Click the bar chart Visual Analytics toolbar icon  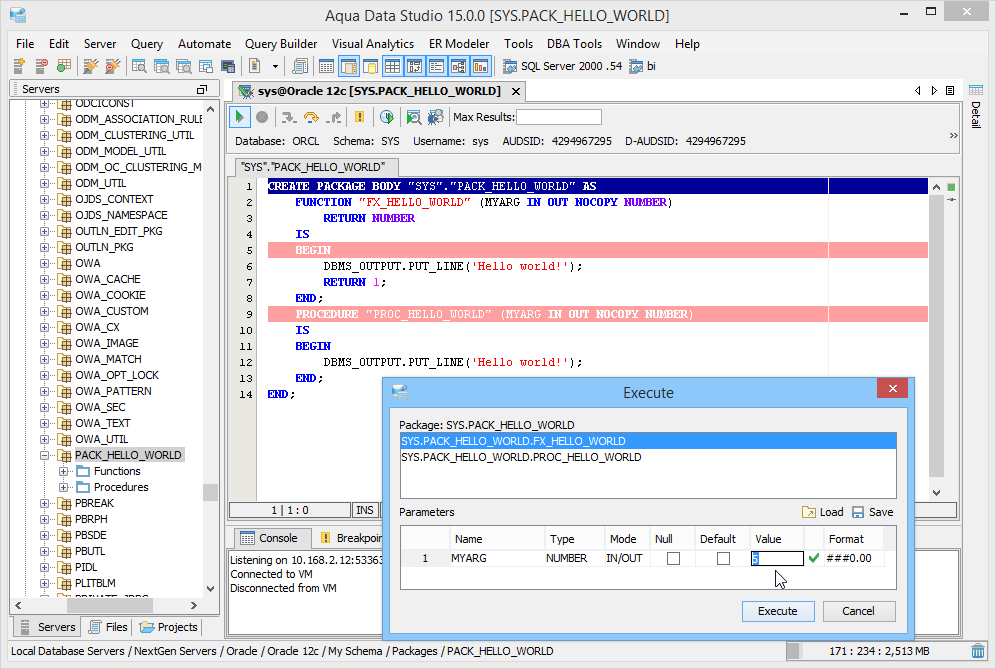(x=481, y=66)
